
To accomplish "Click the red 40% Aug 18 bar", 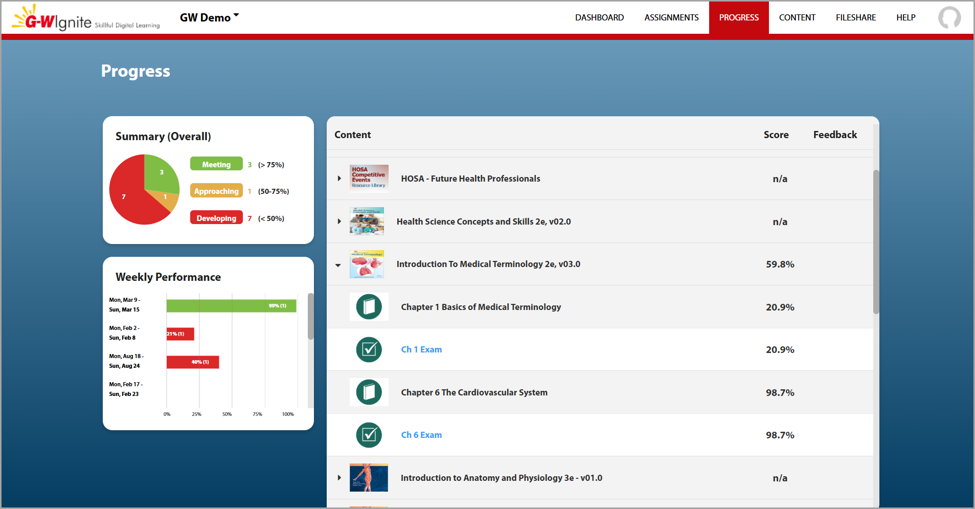I will (193, 362).
